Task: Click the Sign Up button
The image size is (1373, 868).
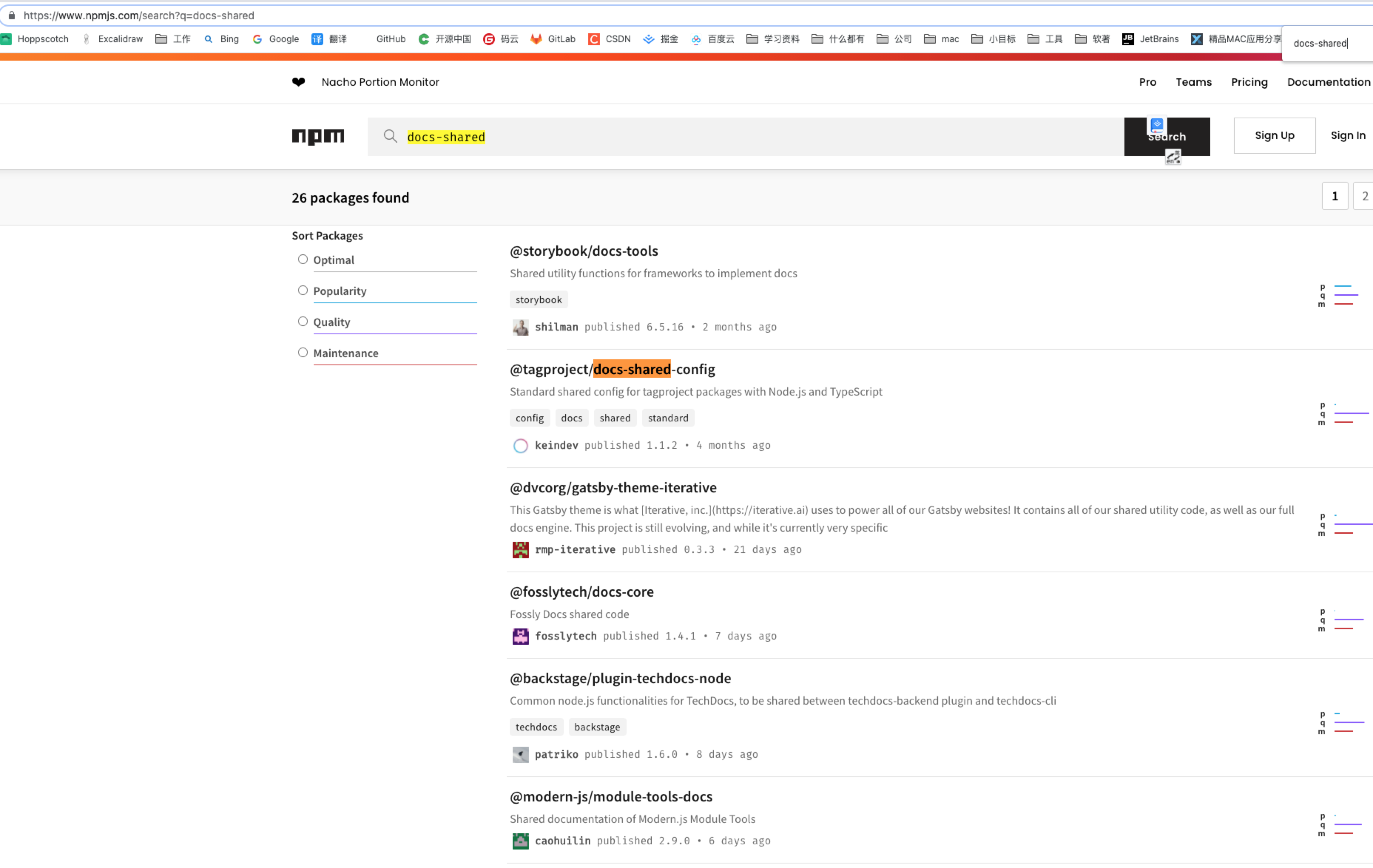Action: [x=1274, y=136]
